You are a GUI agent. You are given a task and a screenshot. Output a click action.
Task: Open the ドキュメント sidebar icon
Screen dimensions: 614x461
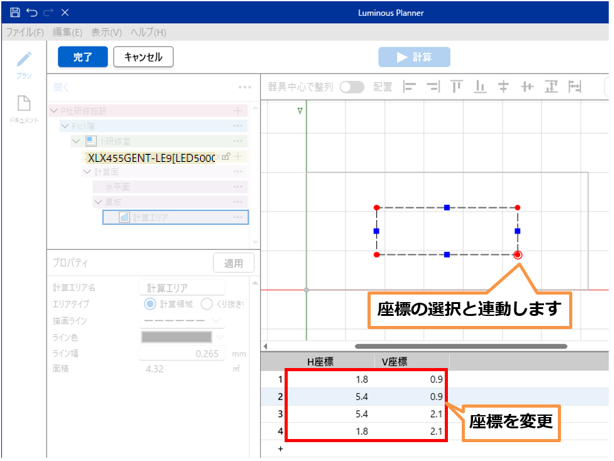[x=24, y=106]
